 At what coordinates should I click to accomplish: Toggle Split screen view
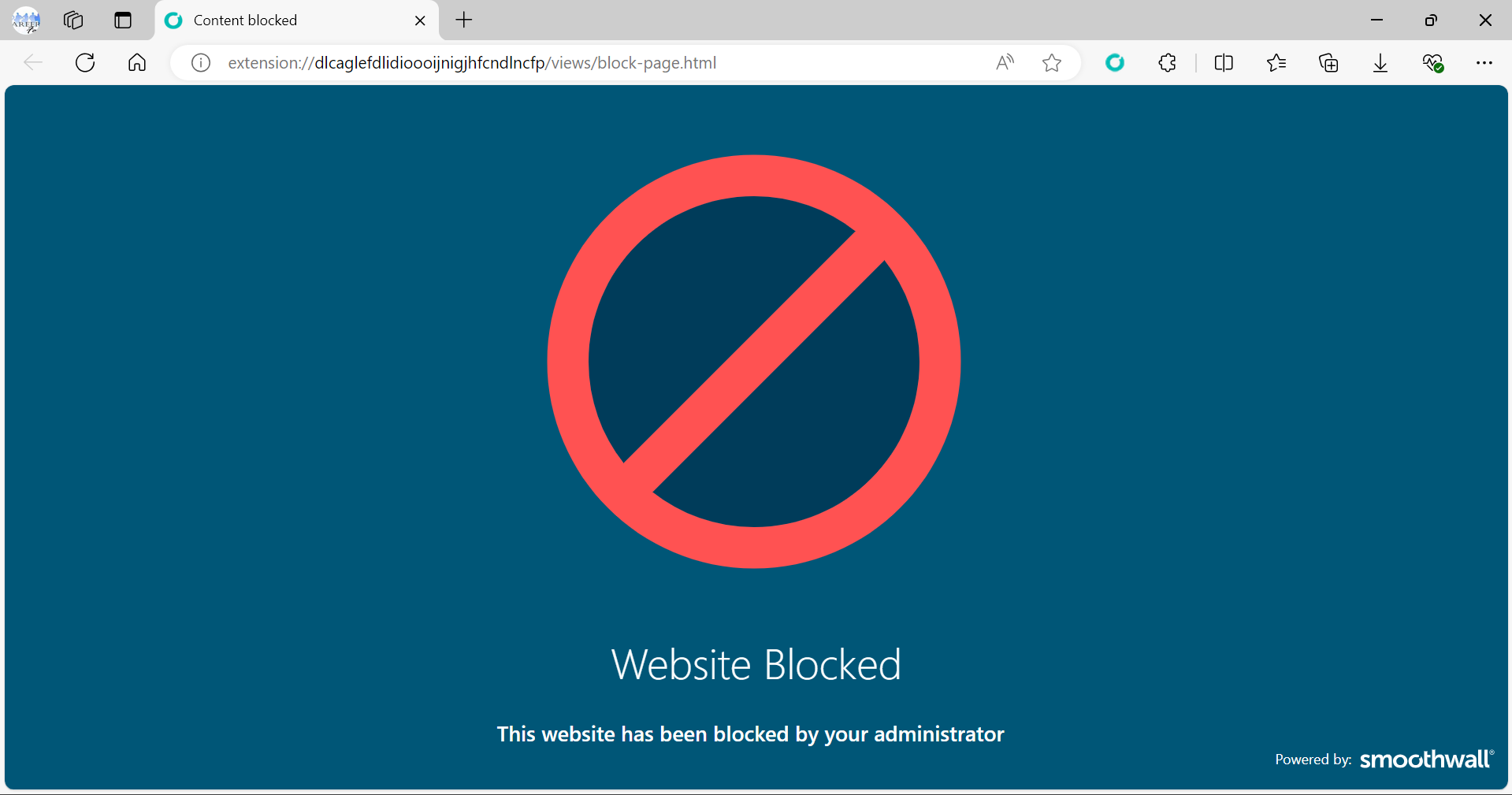(1224, 62)
